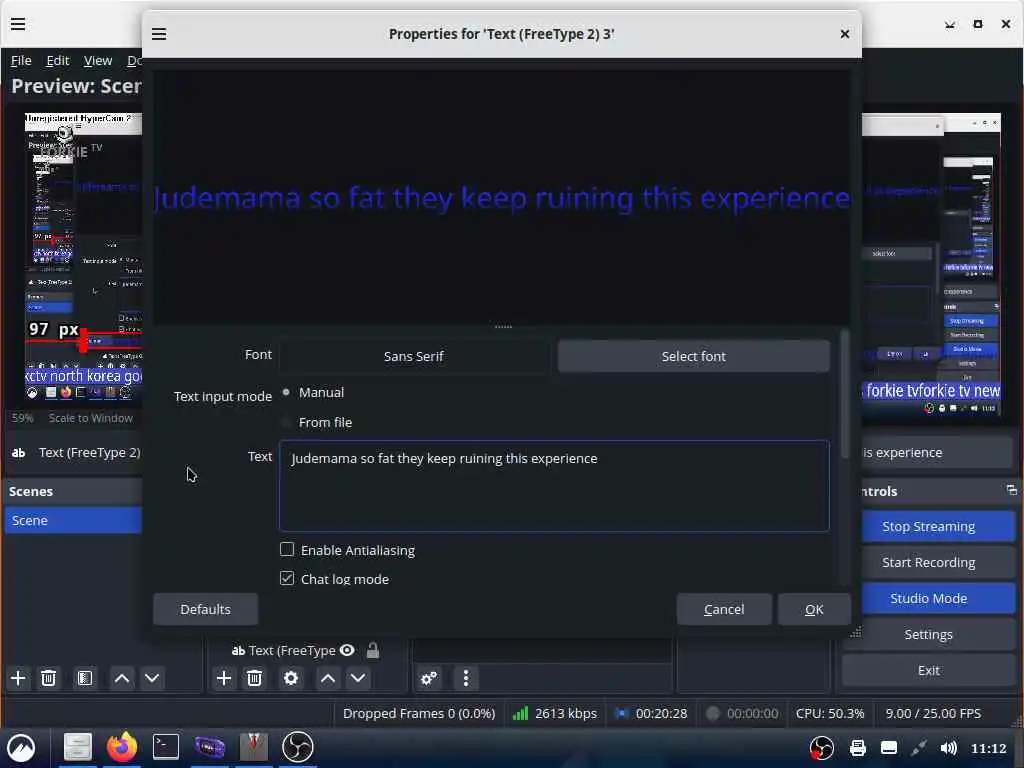Image resolution: width=1024 pixels, height=768 pixels.
Task: Open the Edit menu
Action: point(57,61)
